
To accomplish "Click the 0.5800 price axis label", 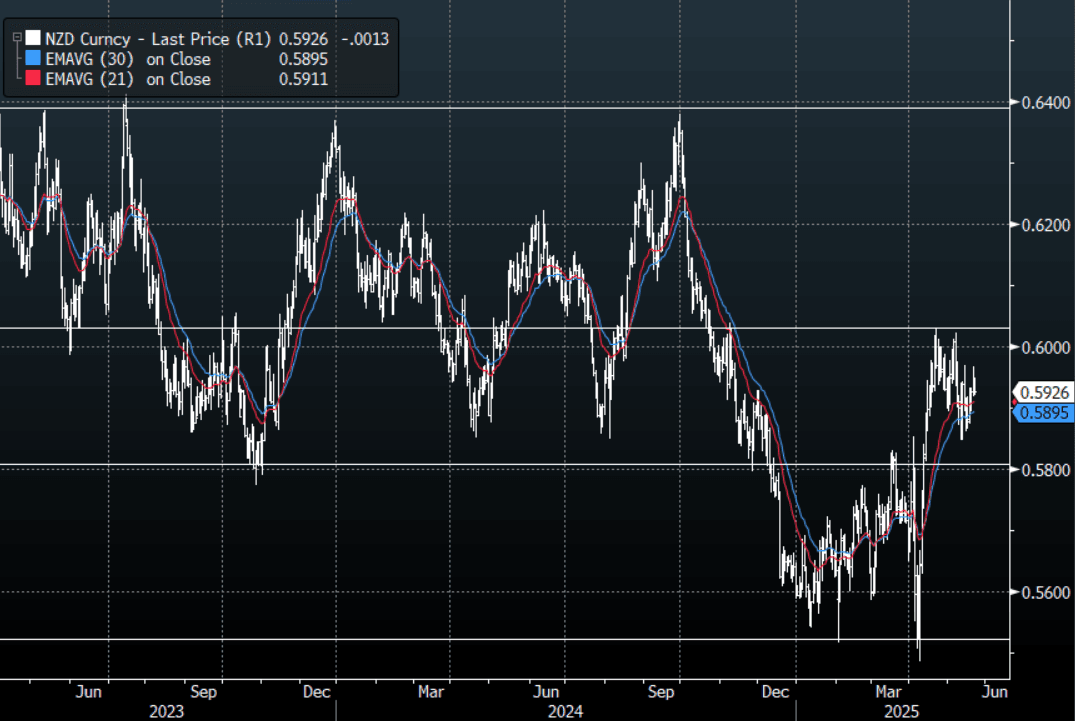I will [x=1042, y=469].
